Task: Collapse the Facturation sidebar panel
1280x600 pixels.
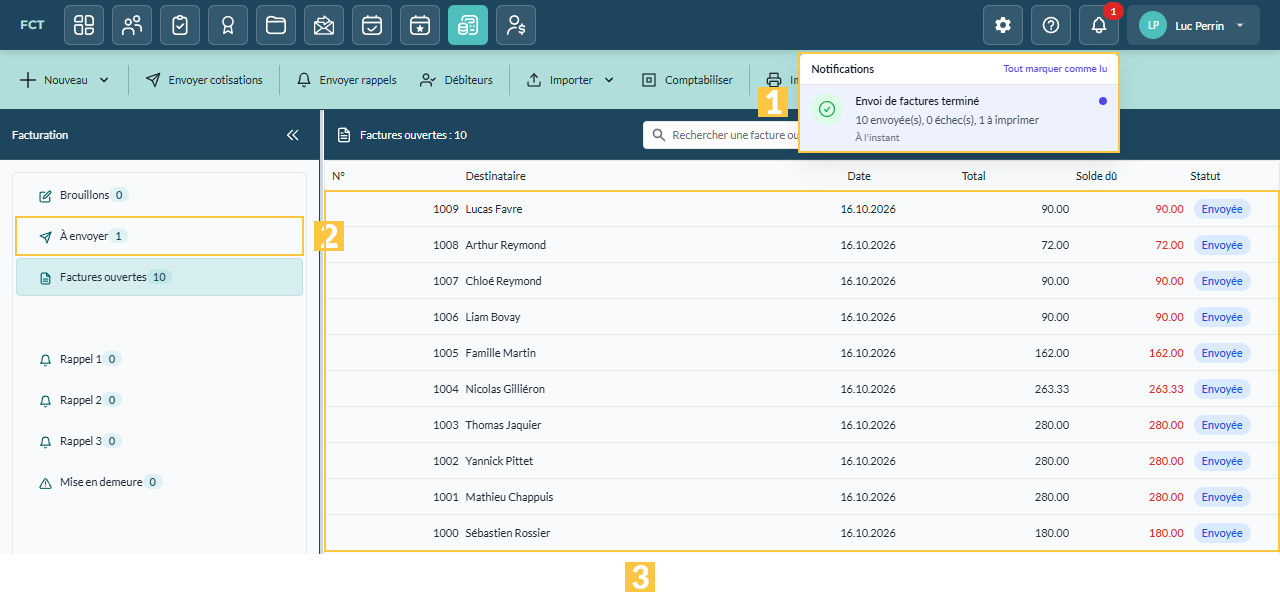Action: click(293, 135)
